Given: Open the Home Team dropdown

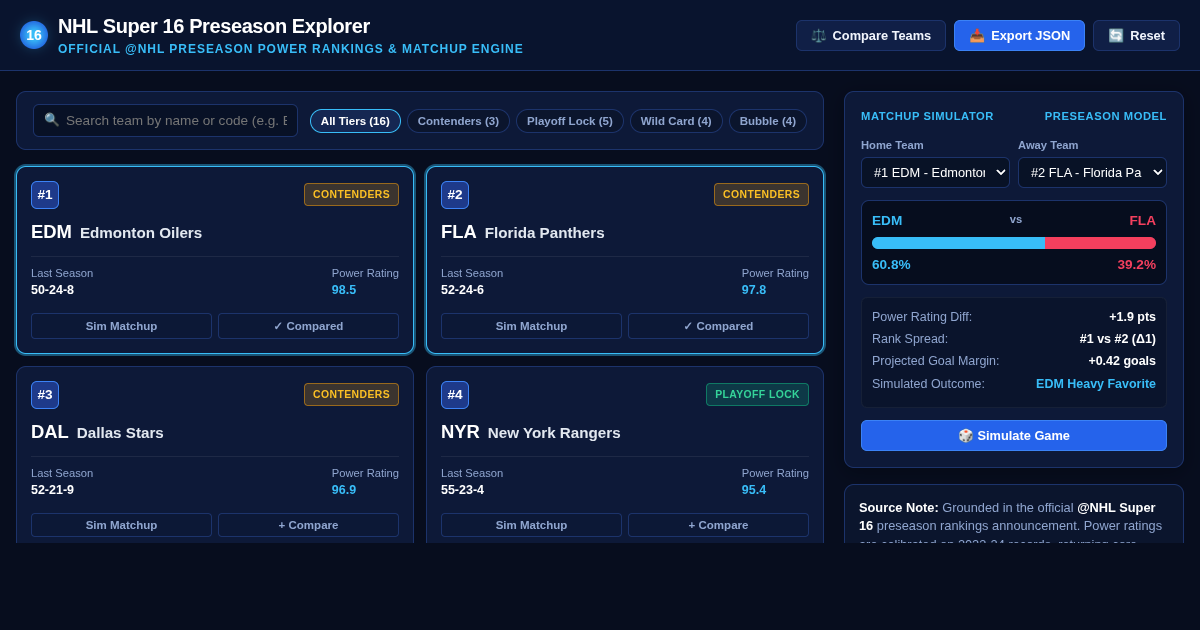Looking at the screenshot, I should pos(935,172).
